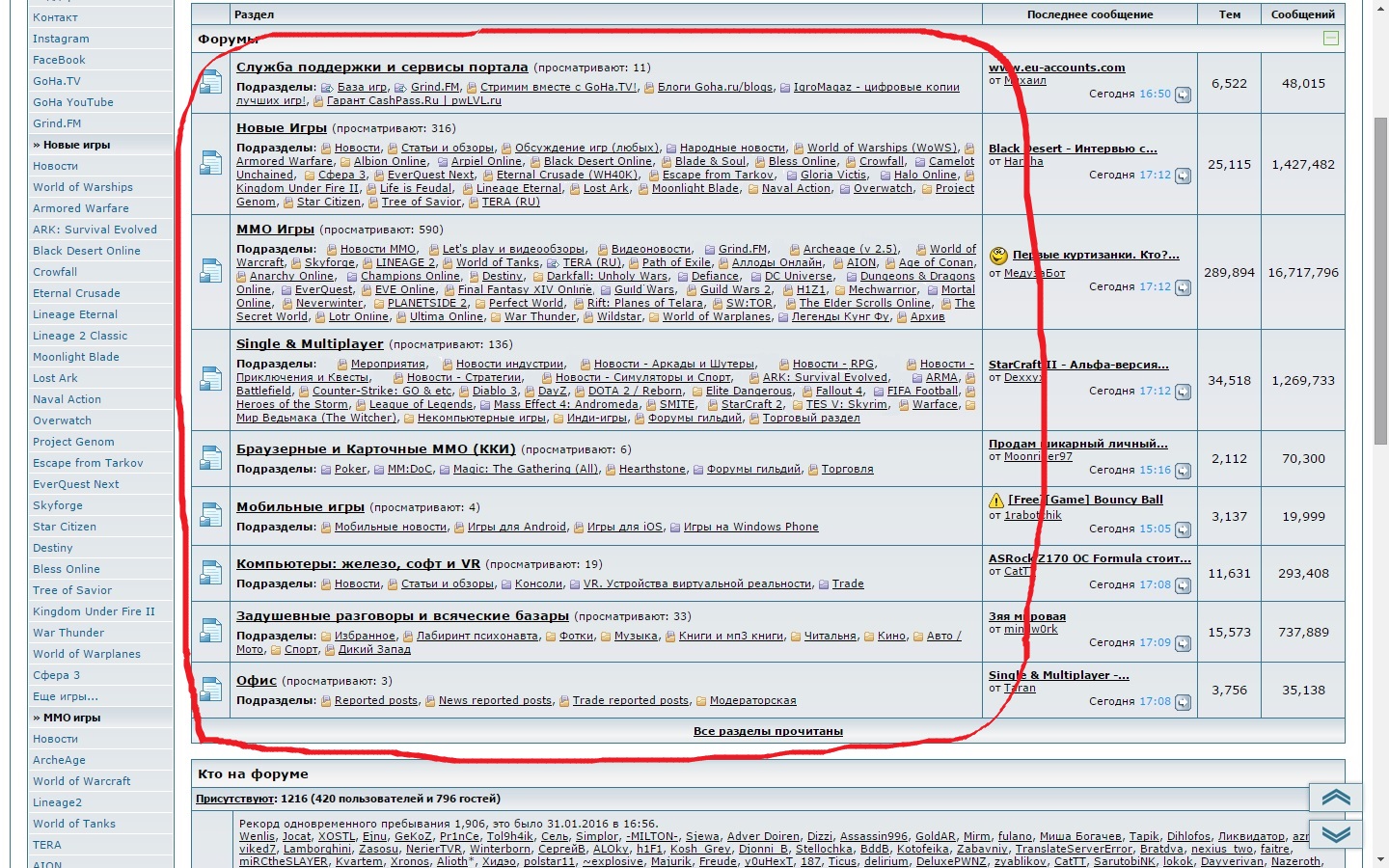Click forum status icon beside Компьютеры: железо, софт
Viewport: 1389px width, 868px height.
tap(210, 573)
